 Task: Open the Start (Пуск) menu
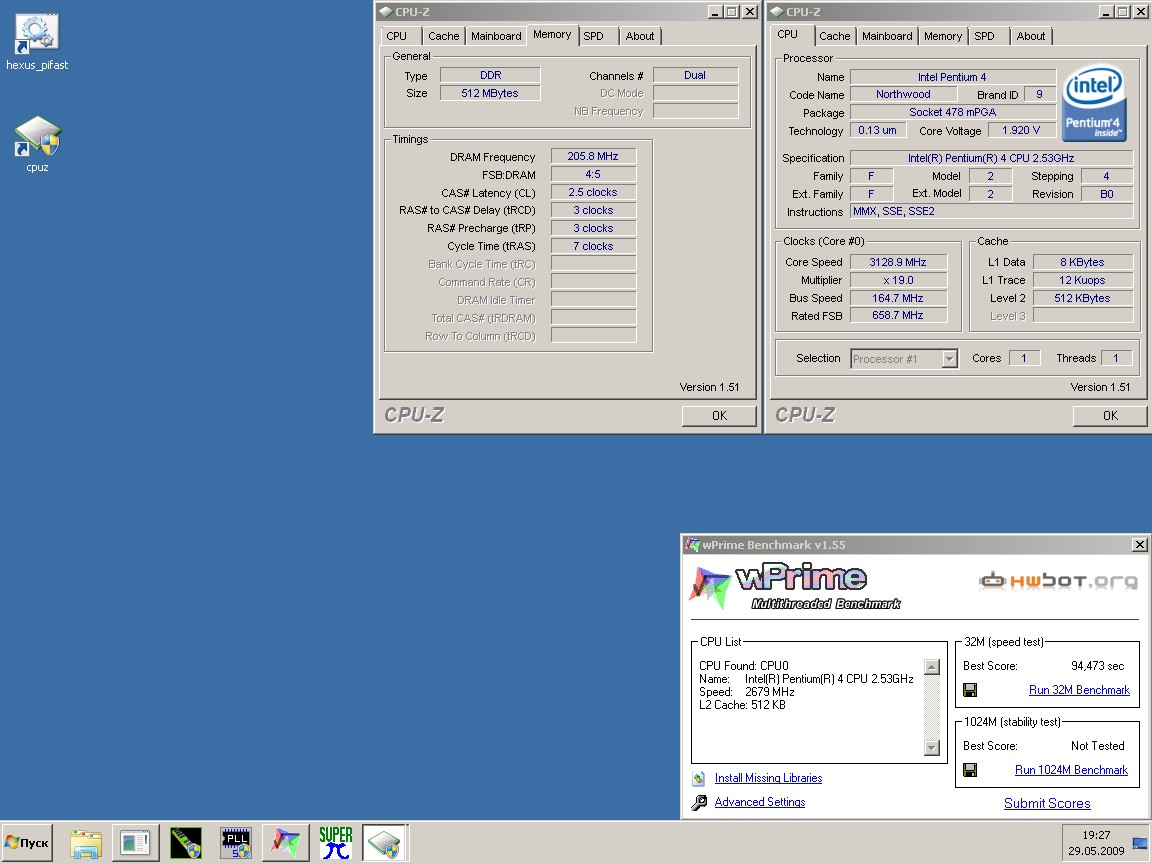pos(26,843)
